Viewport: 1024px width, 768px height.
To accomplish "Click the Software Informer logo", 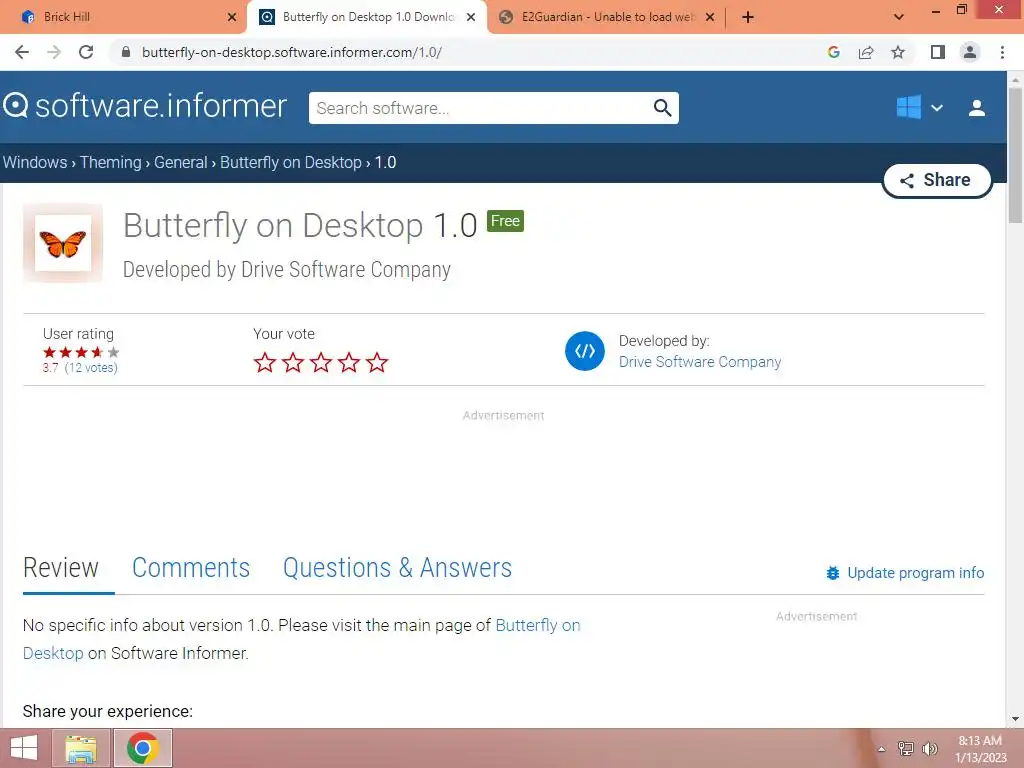I will coord(145,106).
